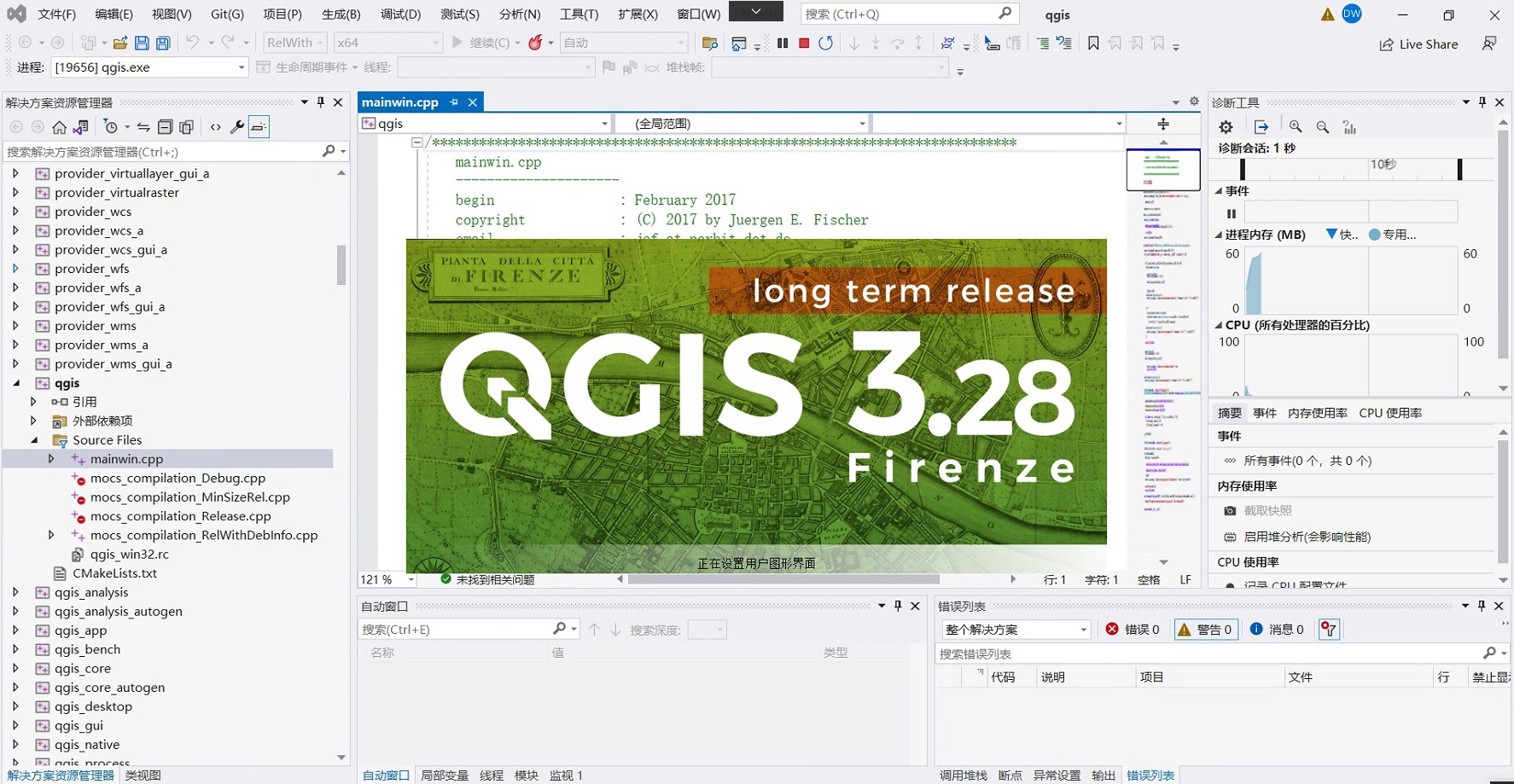Image resolution: width=1514 pixels, height=784 pixels.
Task: Click the Save icon in the toolbar
Action: point(142,43)
